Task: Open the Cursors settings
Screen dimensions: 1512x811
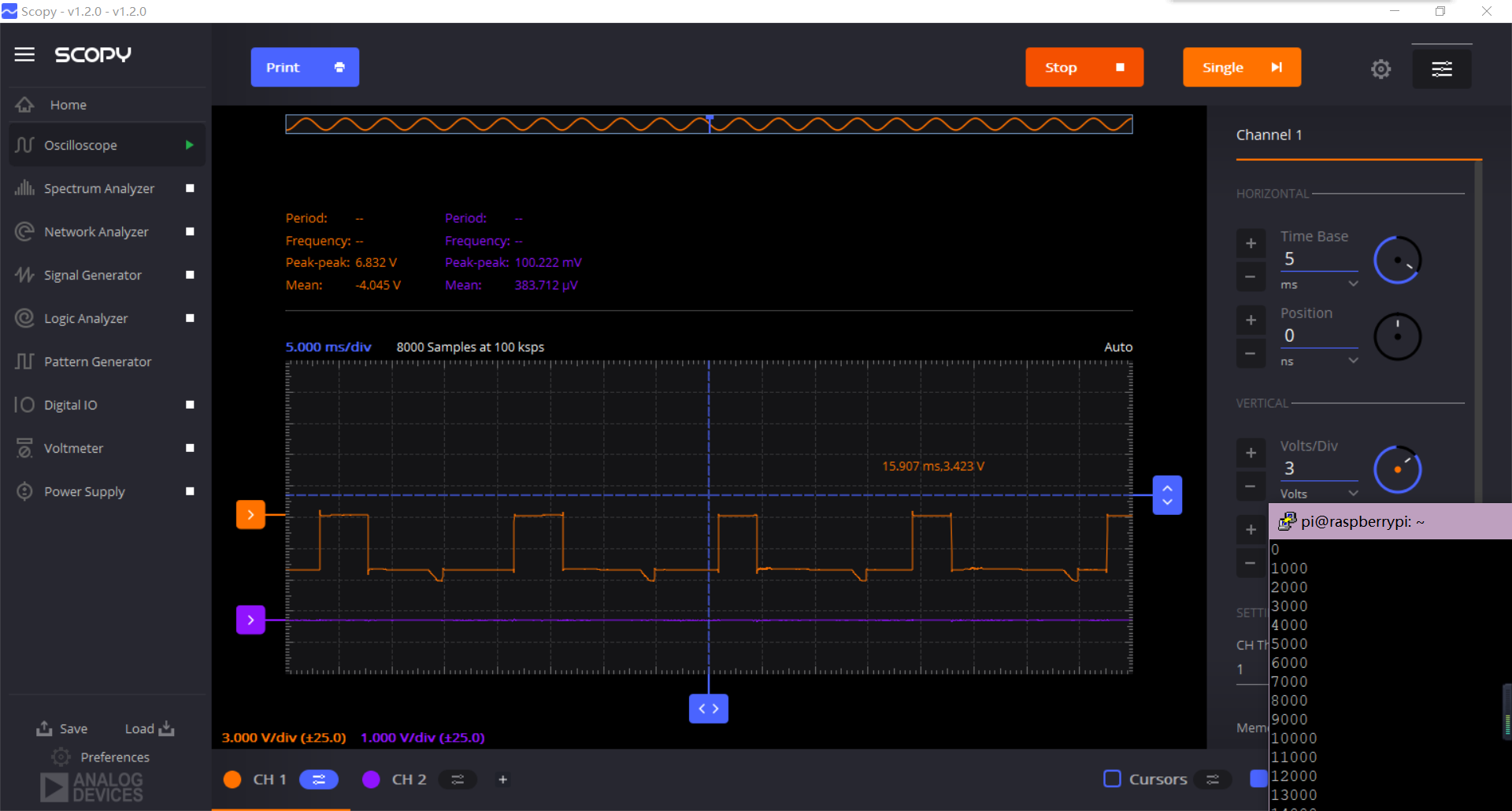Action: pos(1213,780)
